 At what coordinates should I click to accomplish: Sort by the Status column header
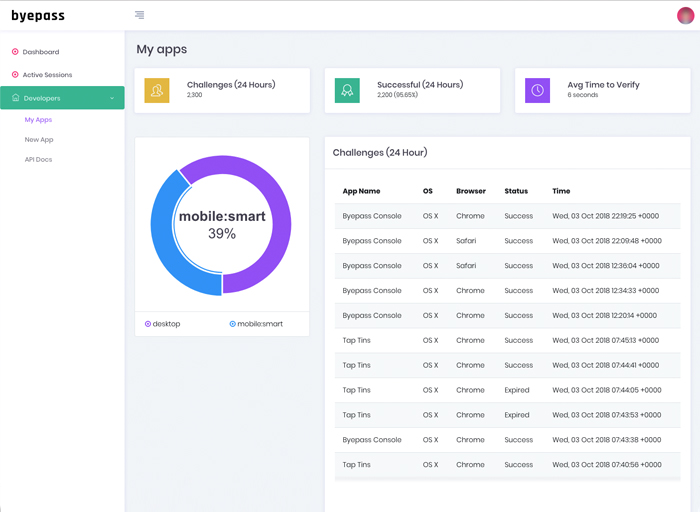click(x=516, y=191)
